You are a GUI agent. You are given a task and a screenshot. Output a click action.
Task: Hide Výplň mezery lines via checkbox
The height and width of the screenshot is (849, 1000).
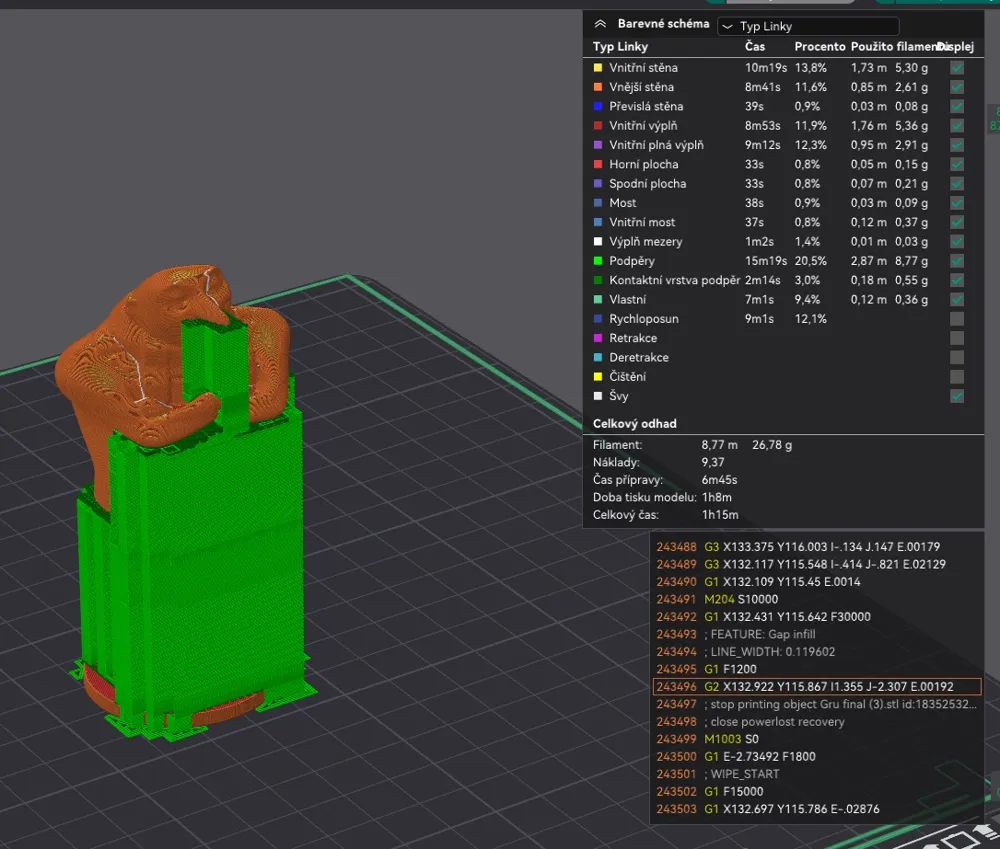coord(957,242)
